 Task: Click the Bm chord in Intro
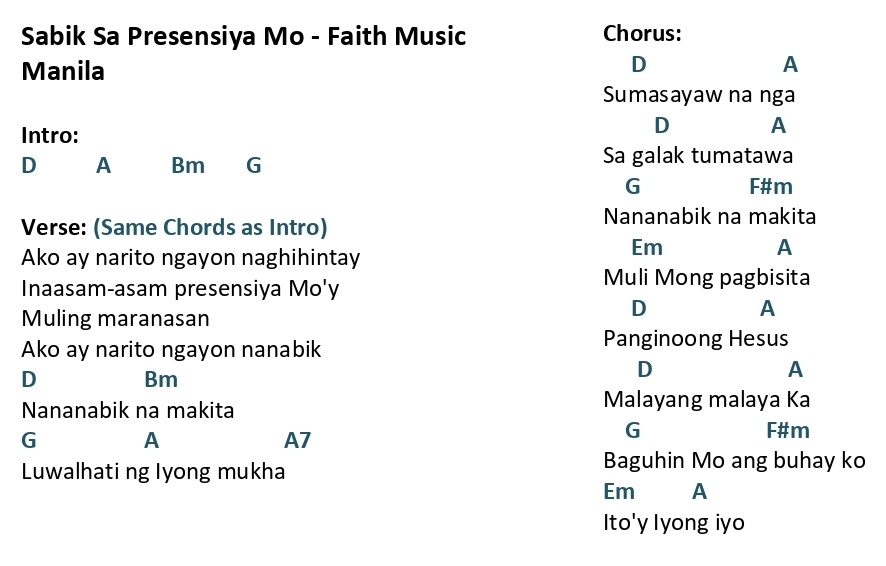[188, 166]
